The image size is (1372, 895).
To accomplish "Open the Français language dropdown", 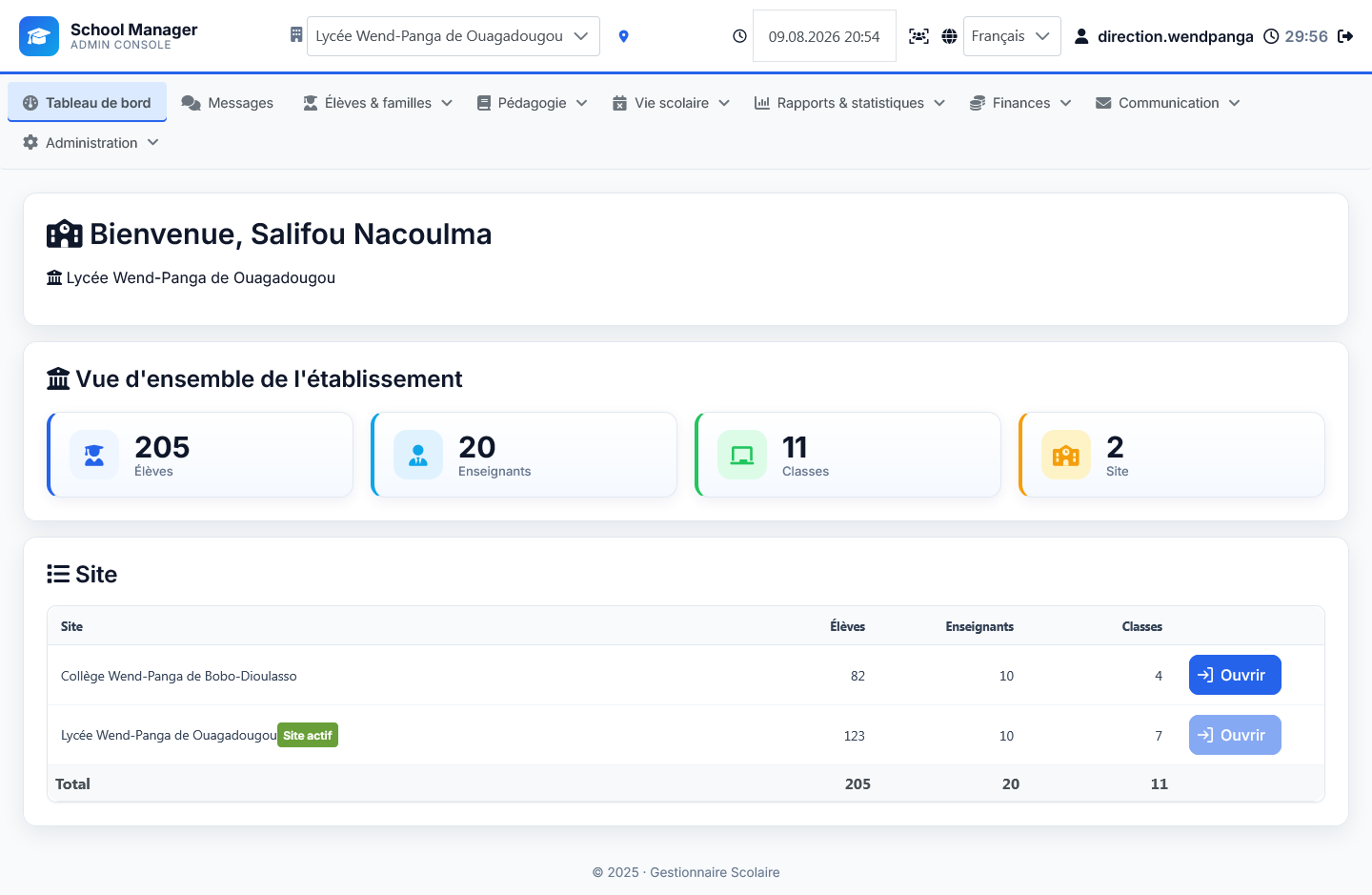I will tap(1012, 36).
